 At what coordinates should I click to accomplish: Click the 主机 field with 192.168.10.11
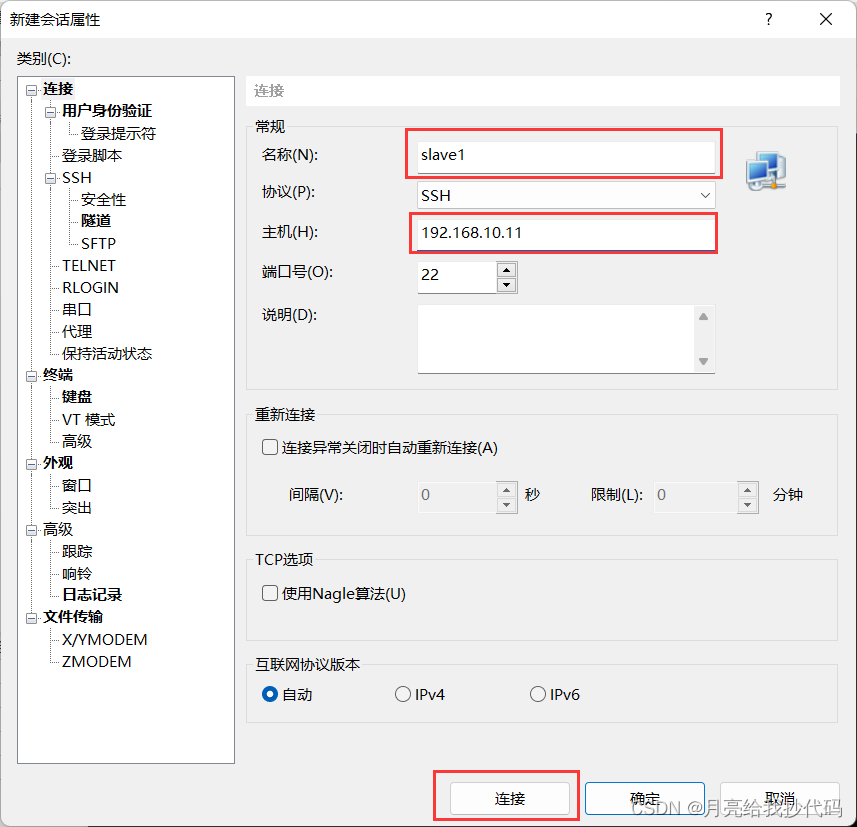[x=566, y=233]
